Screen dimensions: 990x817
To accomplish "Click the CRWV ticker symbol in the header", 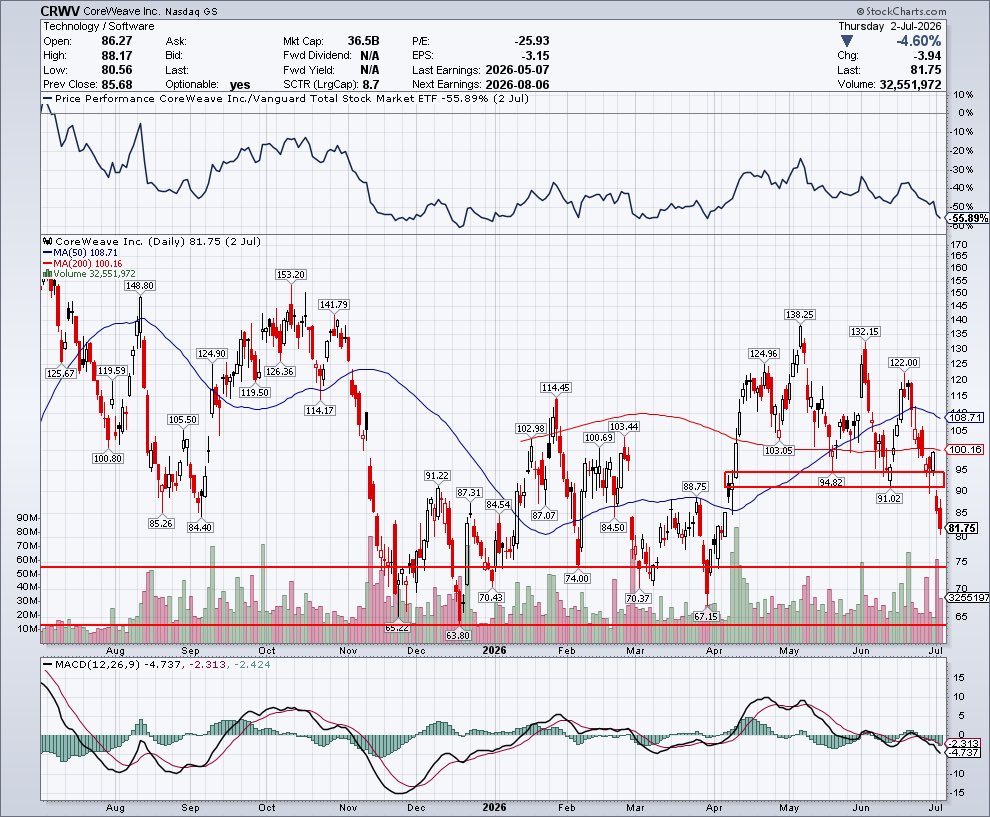I will click(x=61, y=11).
